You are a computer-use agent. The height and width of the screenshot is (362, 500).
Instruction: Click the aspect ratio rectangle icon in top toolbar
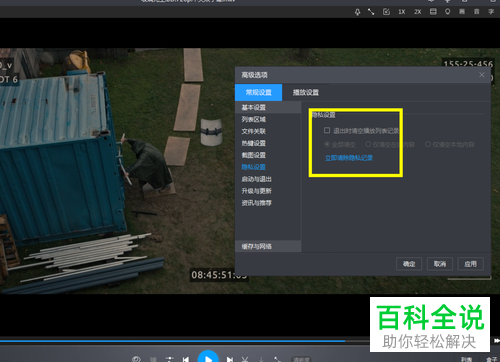(x=433, y=12)
